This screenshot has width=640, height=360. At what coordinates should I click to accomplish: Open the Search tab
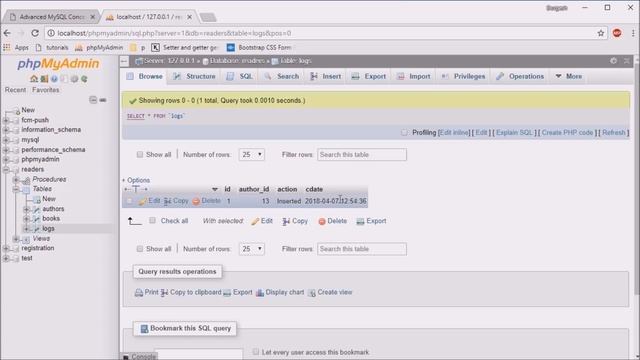pyautogui.click(x=282, y=76)
